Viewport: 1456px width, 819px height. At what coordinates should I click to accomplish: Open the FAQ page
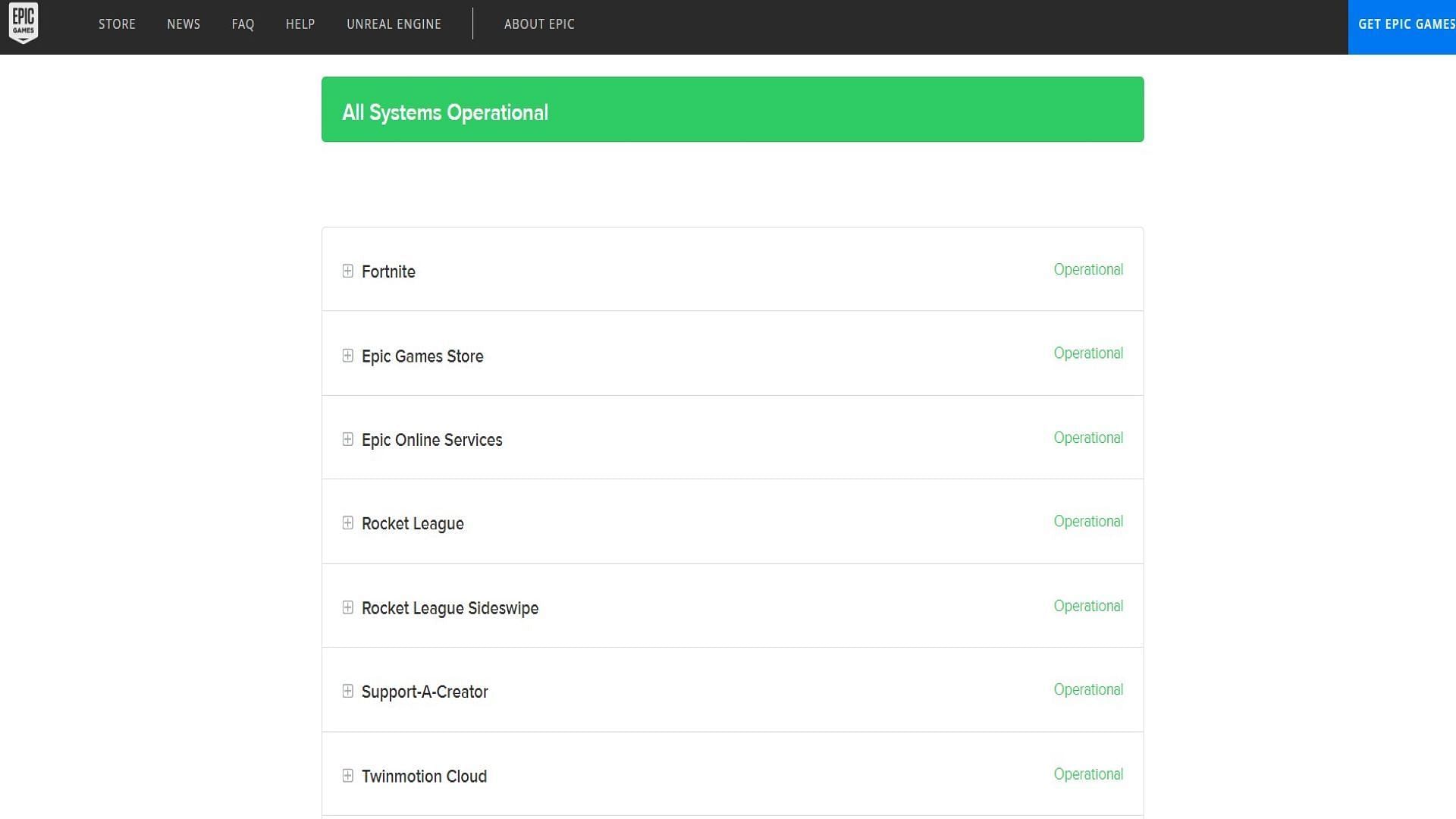(243, 24)
